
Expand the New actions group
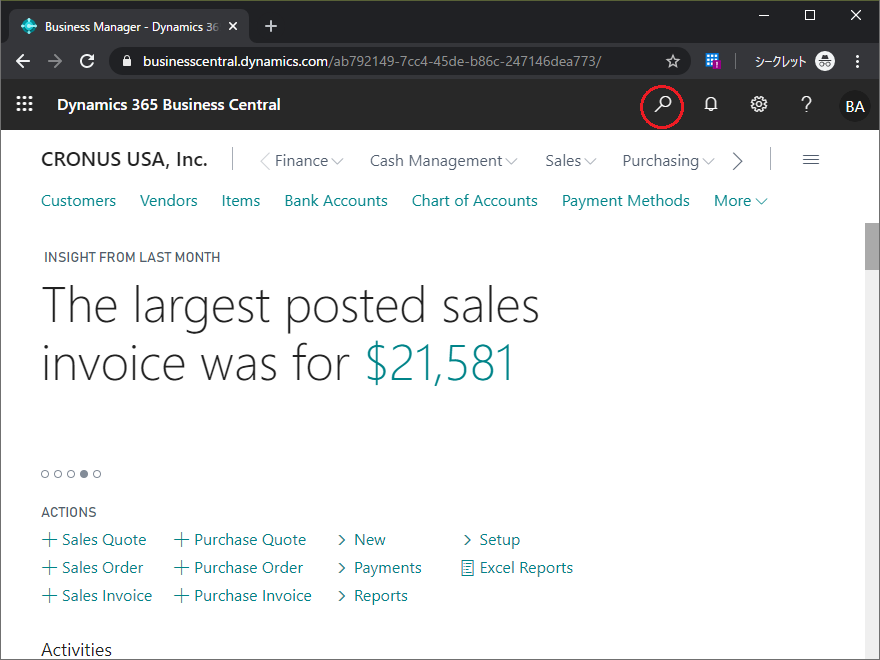361,540
